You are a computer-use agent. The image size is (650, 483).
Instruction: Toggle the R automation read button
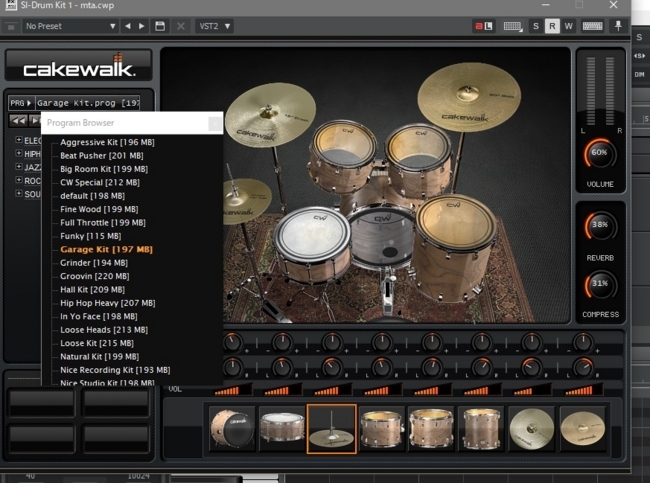click(x=552, y=26)
